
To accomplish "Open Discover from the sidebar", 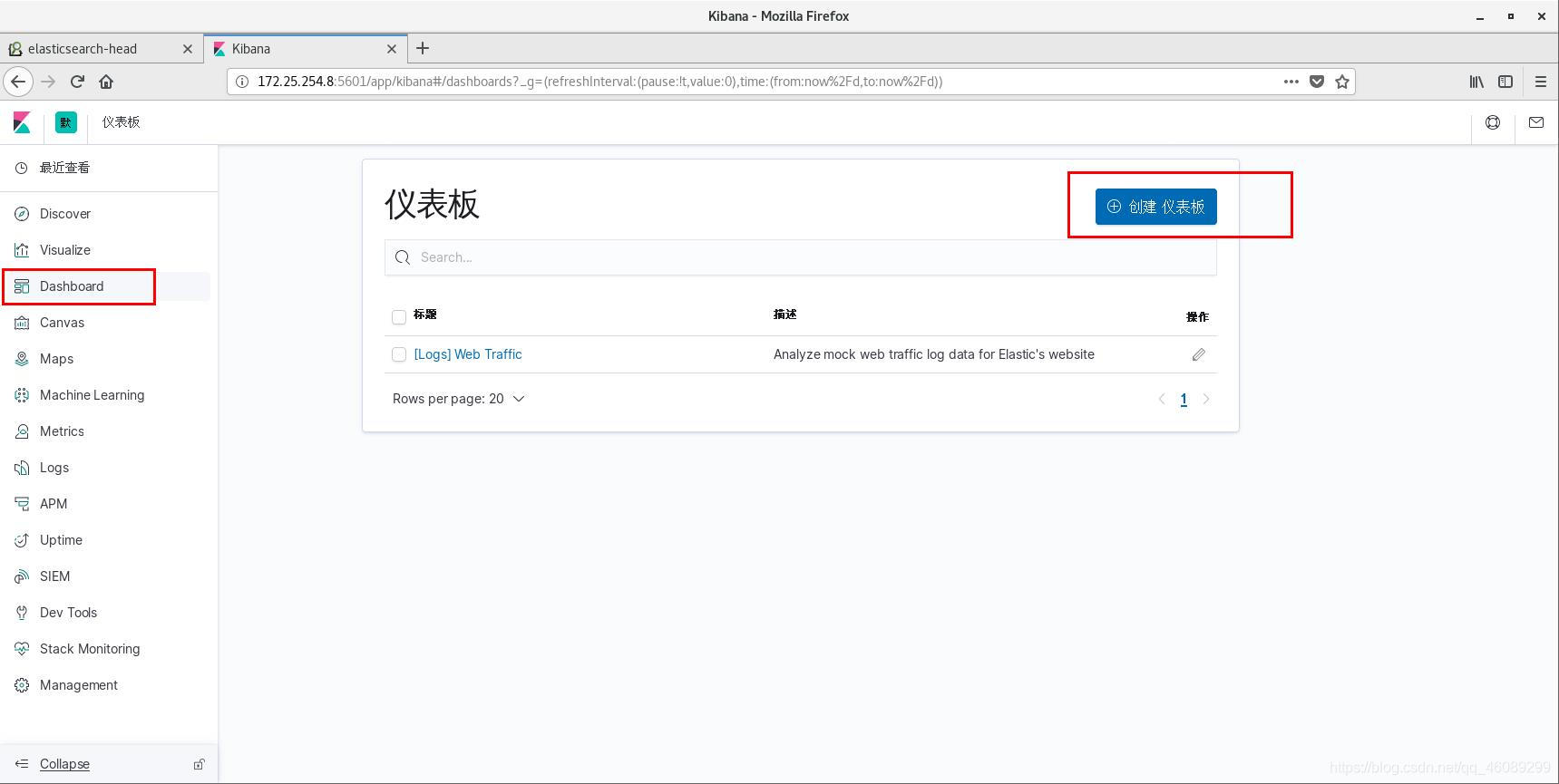I will click(65, 214).
